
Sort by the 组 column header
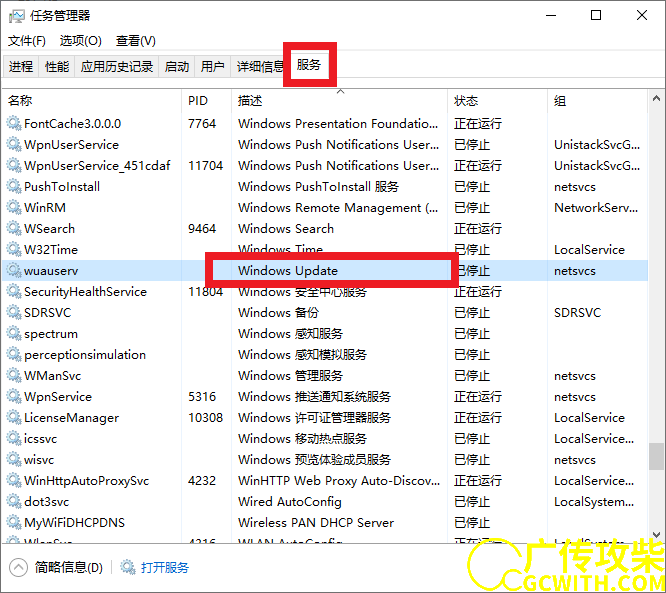(x=597, y=101)
